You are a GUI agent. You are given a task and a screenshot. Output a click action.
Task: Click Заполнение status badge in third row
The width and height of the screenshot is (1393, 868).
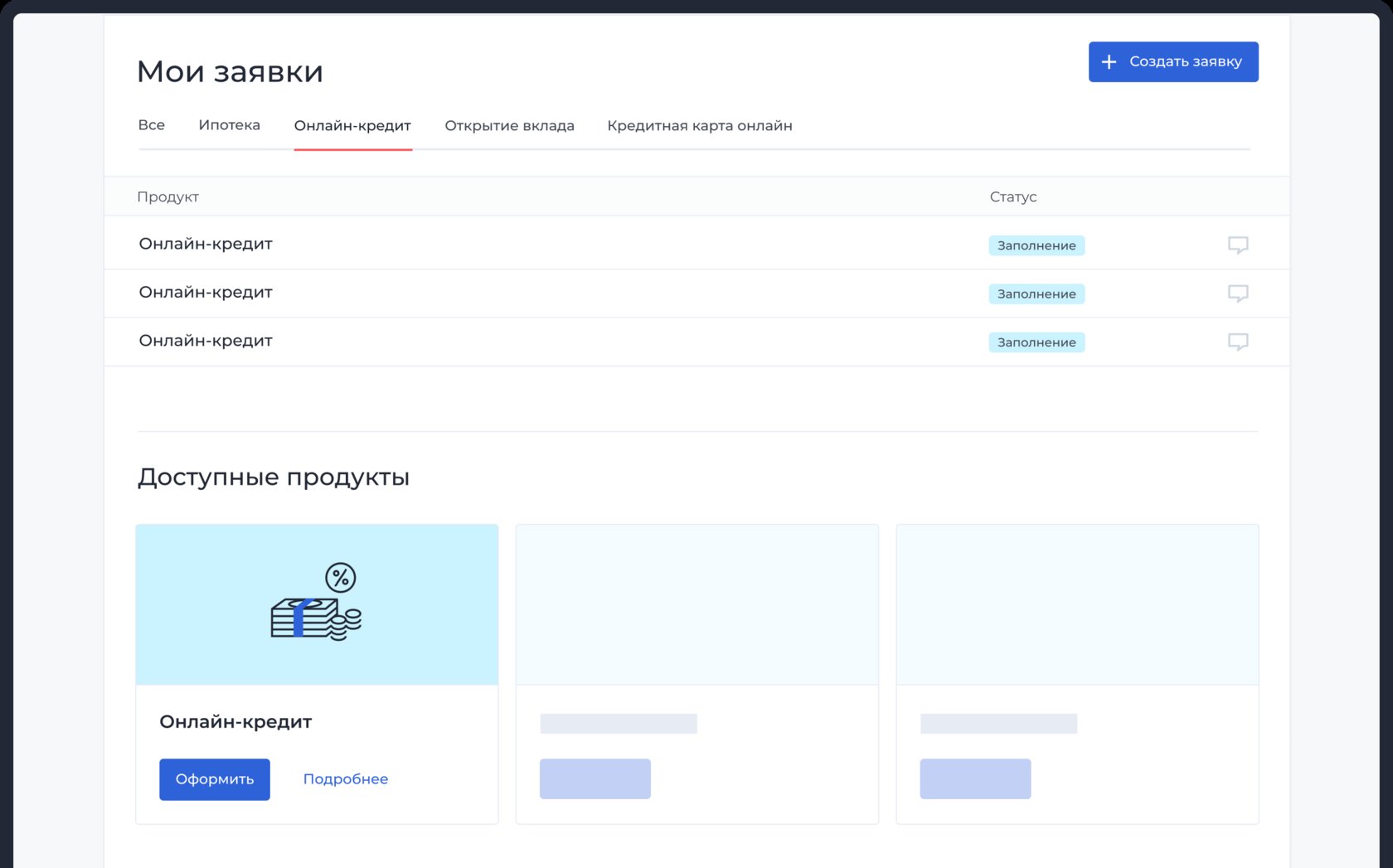(1036, 342)
